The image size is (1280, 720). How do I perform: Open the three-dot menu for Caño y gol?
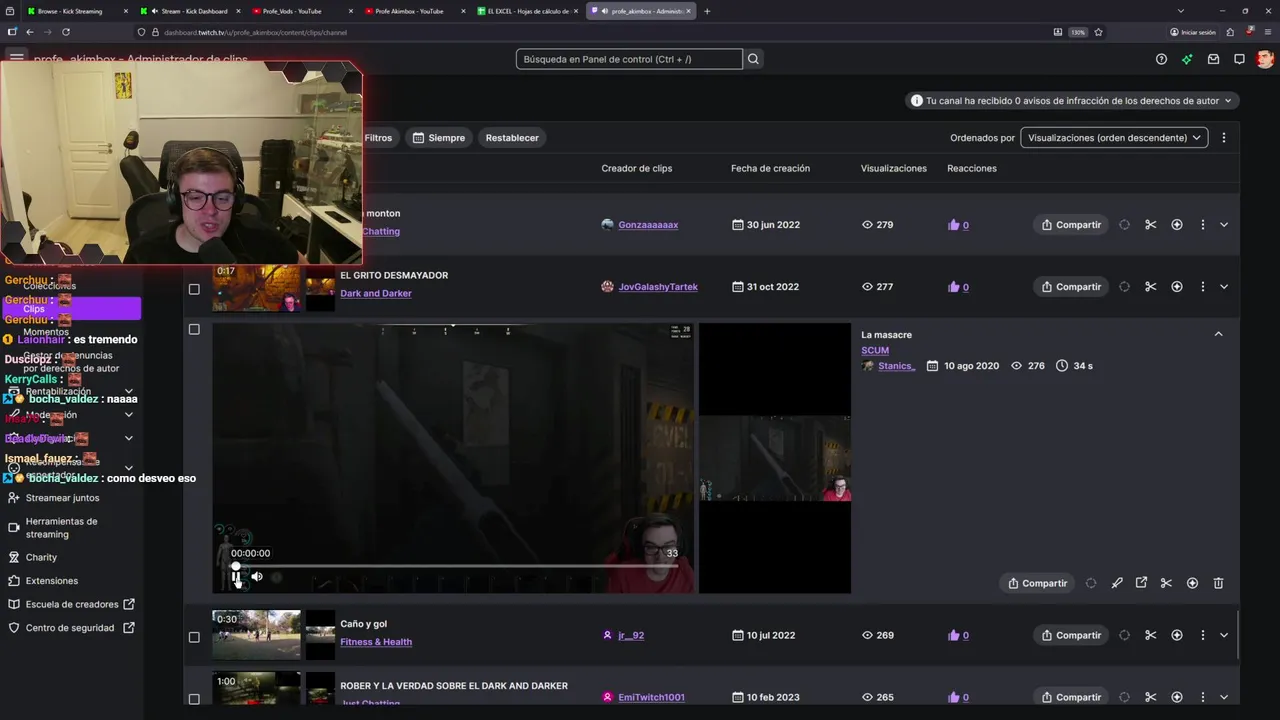coord(1203,635)
